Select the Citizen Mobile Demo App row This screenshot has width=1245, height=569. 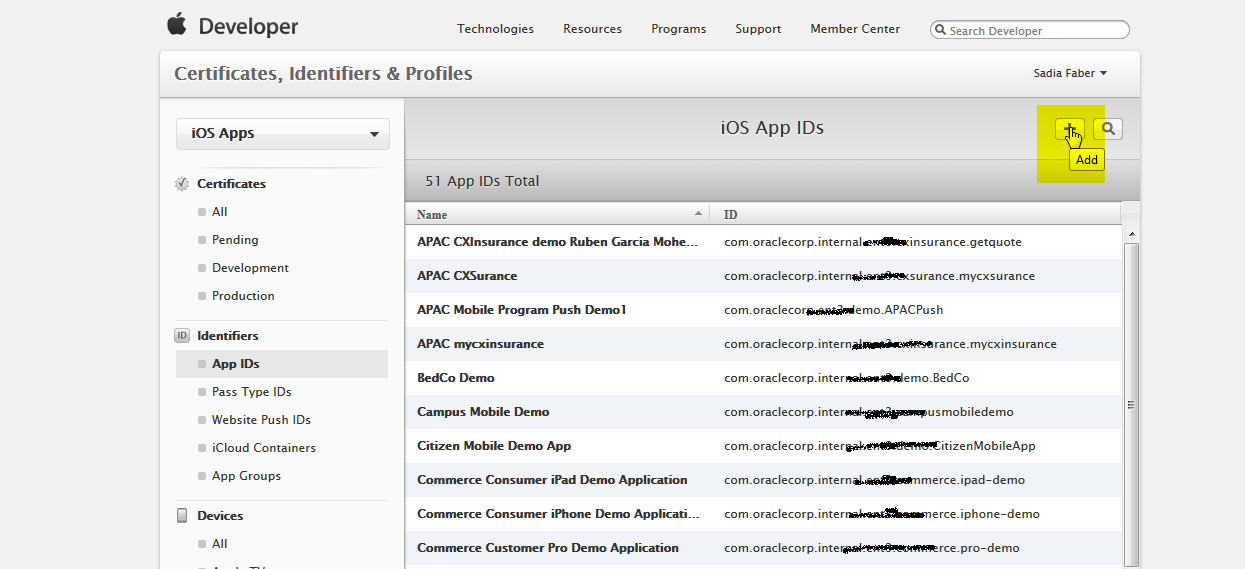point(763,446)
